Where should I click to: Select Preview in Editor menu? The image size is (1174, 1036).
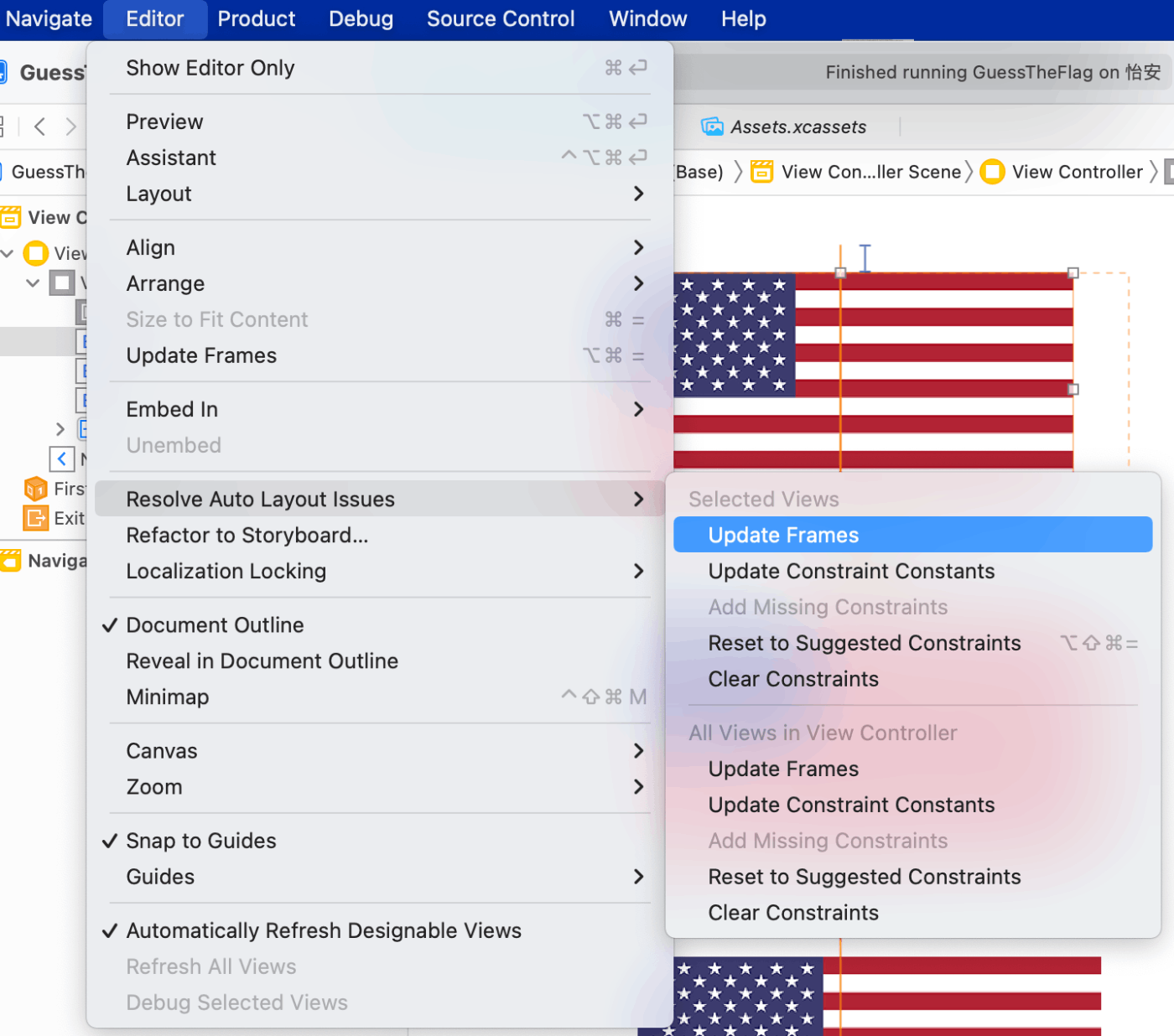coord(380,122)
